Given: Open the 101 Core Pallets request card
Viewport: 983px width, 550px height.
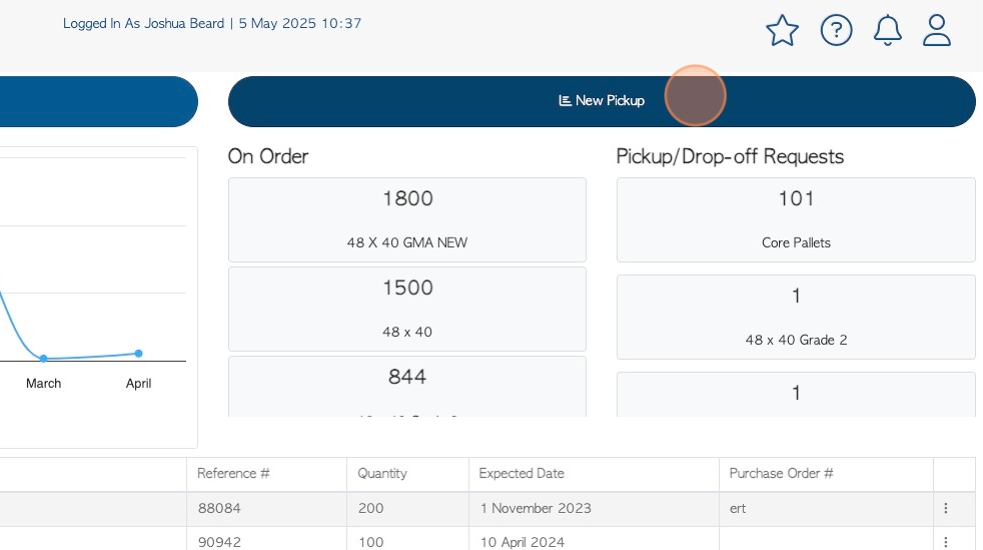Looking at the screenshot, I should (x=796, y=219).
